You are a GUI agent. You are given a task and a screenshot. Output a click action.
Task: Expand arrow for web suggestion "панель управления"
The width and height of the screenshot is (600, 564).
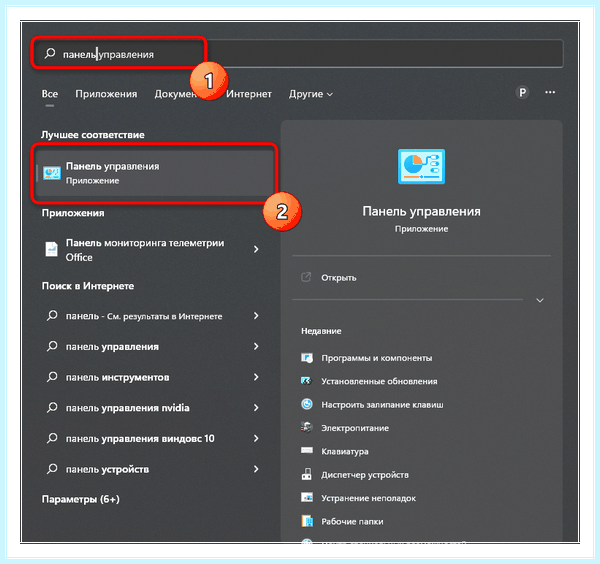256,346
